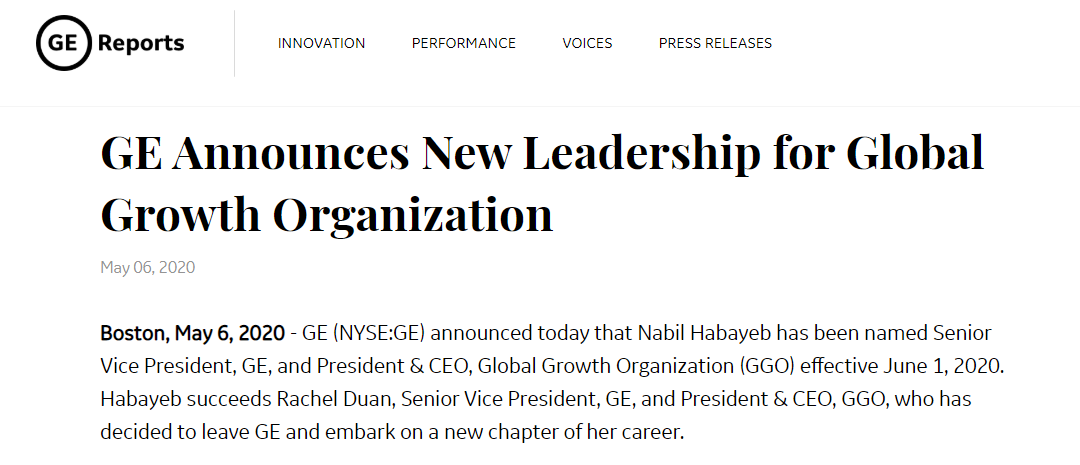Viewport: 1080px width, 465px height.
Task: Click the Reports wordmark beside the logo
Action: coord(141,43)
